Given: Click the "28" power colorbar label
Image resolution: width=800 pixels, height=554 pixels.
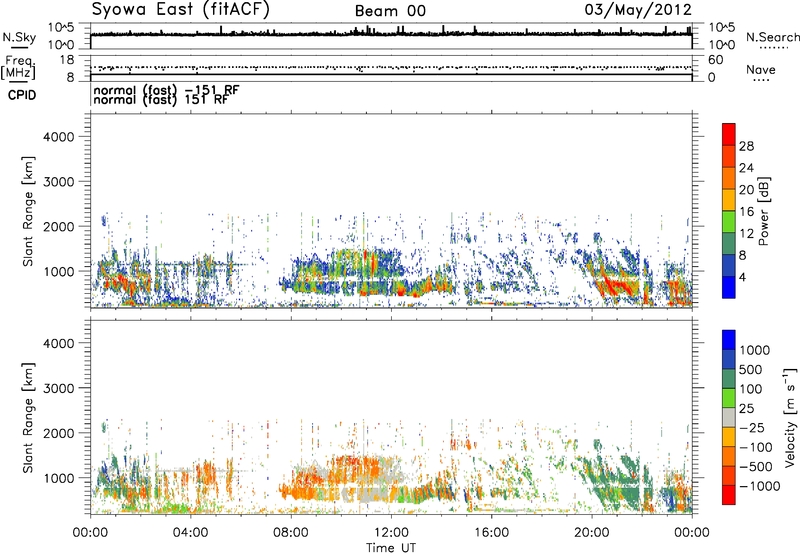Looking at the screenshot, I should 746,146.
